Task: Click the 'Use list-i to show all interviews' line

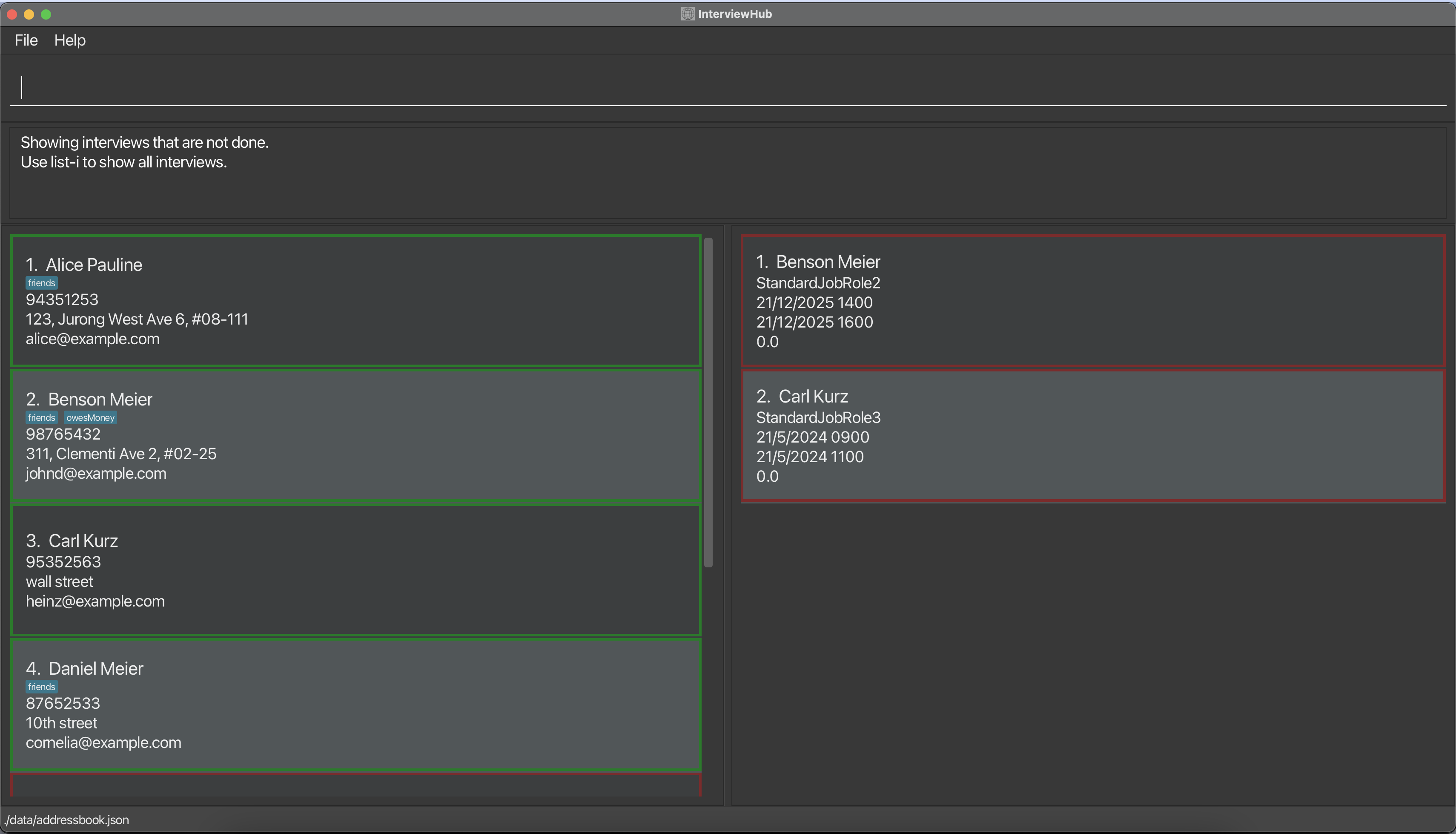Action: click(123, 162)
